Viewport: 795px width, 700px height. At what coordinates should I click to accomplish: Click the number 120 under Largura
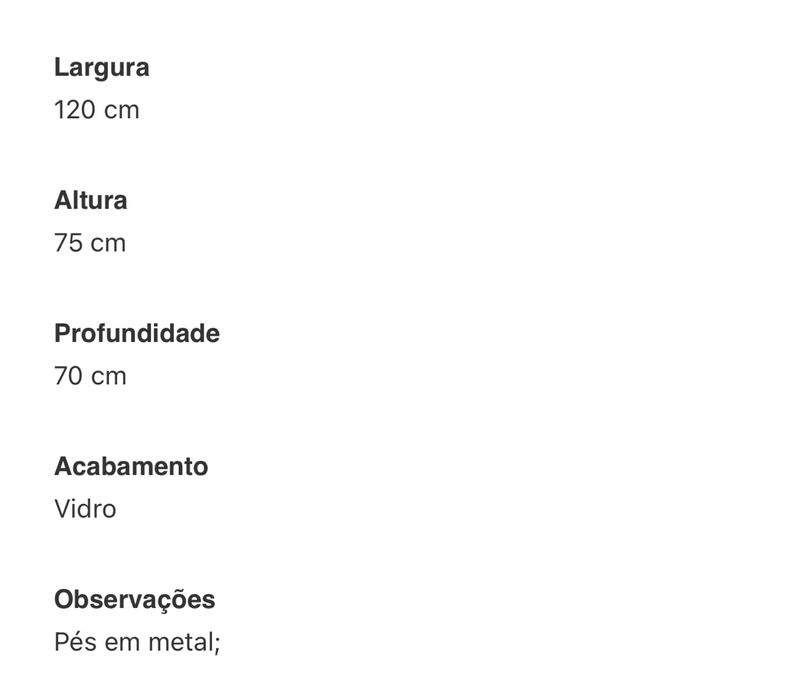click(x=74, y=110)
